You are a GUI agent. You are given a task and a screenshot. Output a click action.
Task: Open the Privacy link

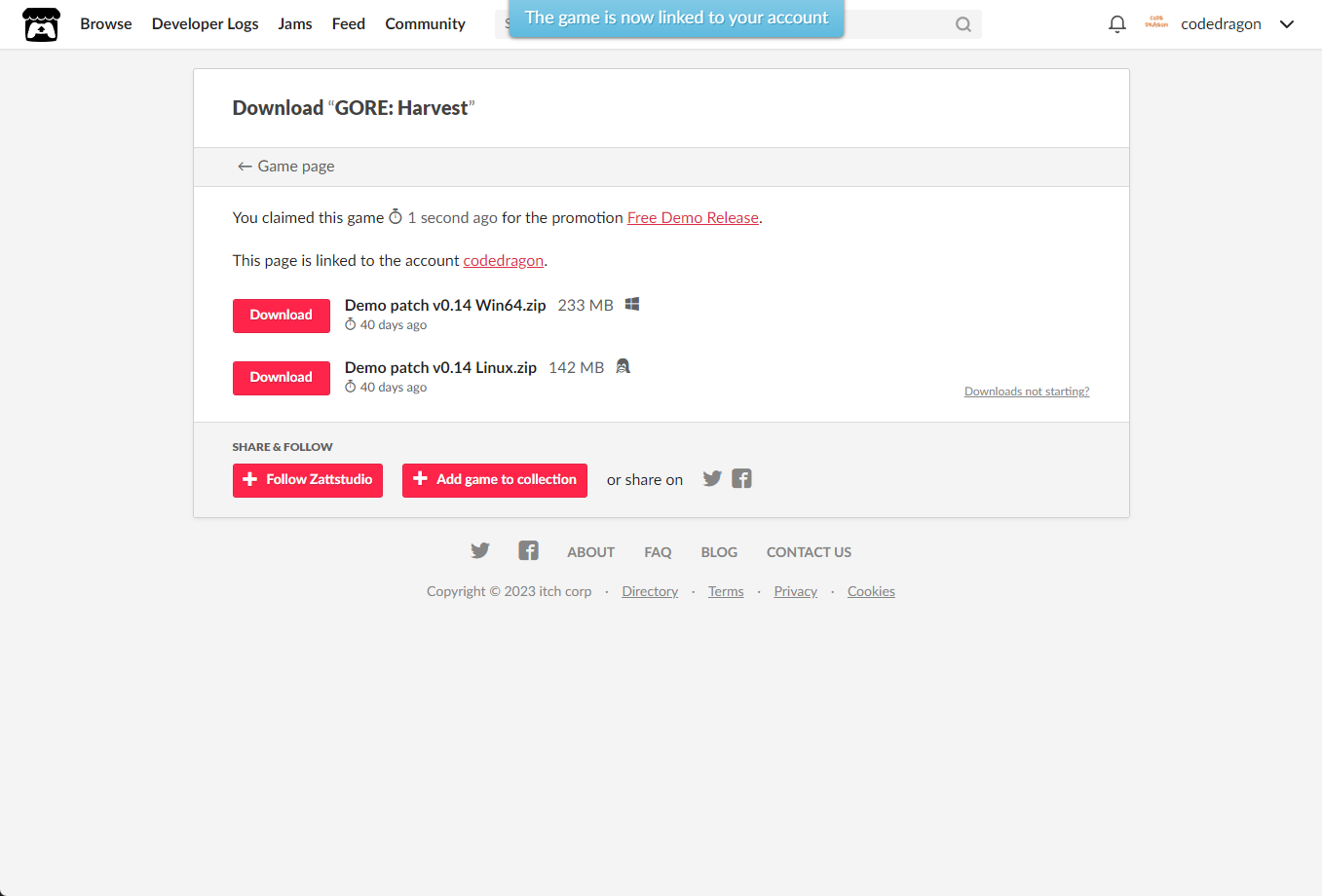796,591
